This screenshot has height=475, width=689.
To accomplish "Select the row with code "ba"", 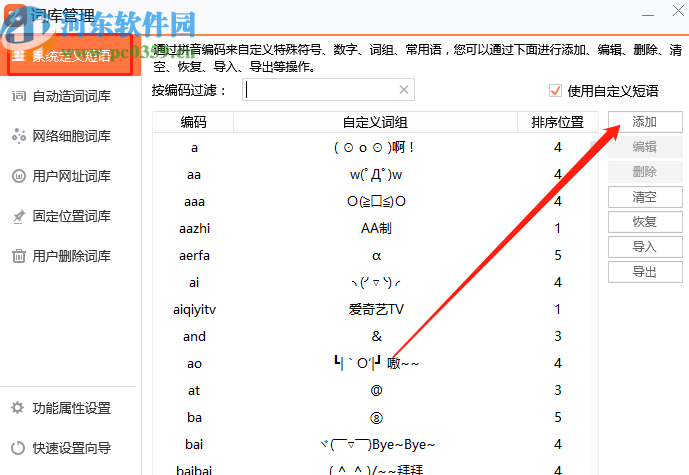I will (x=372, y=417).
